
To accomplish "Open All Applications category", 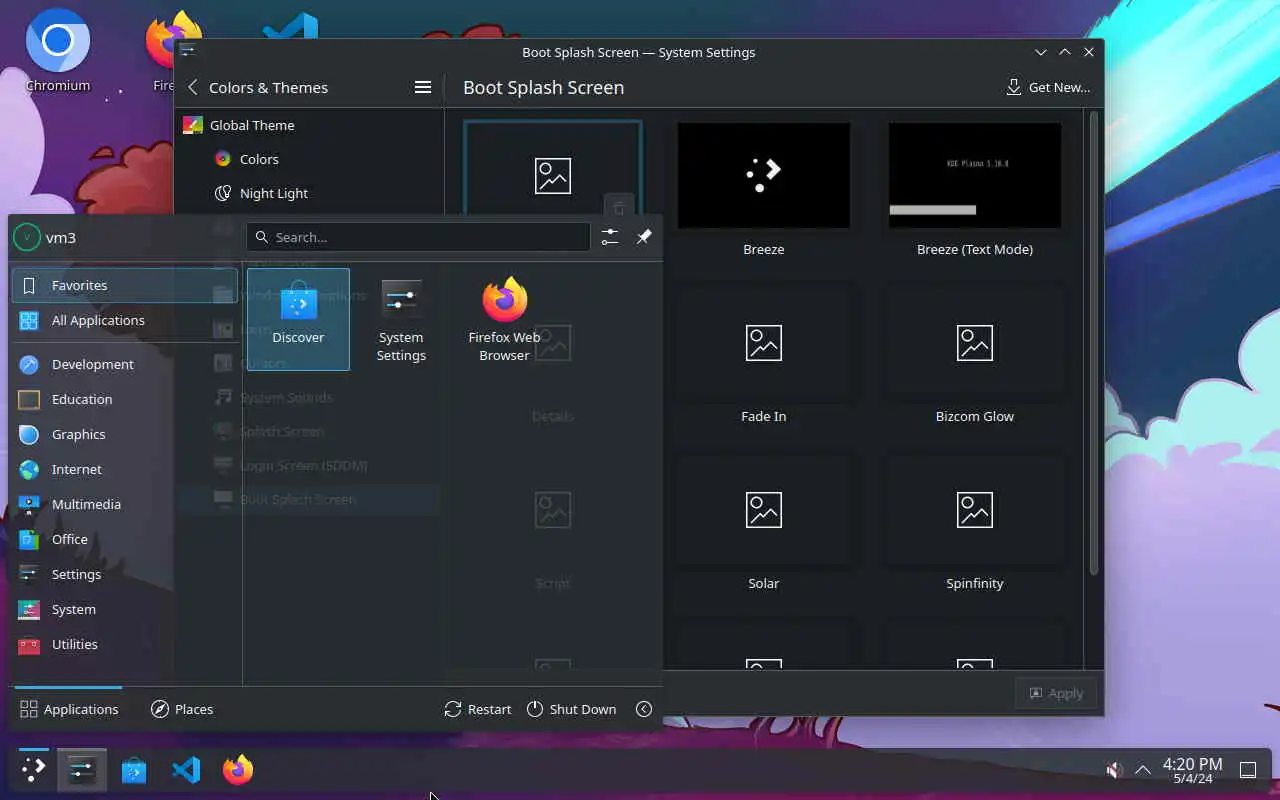I will click(x=125, y=320).
